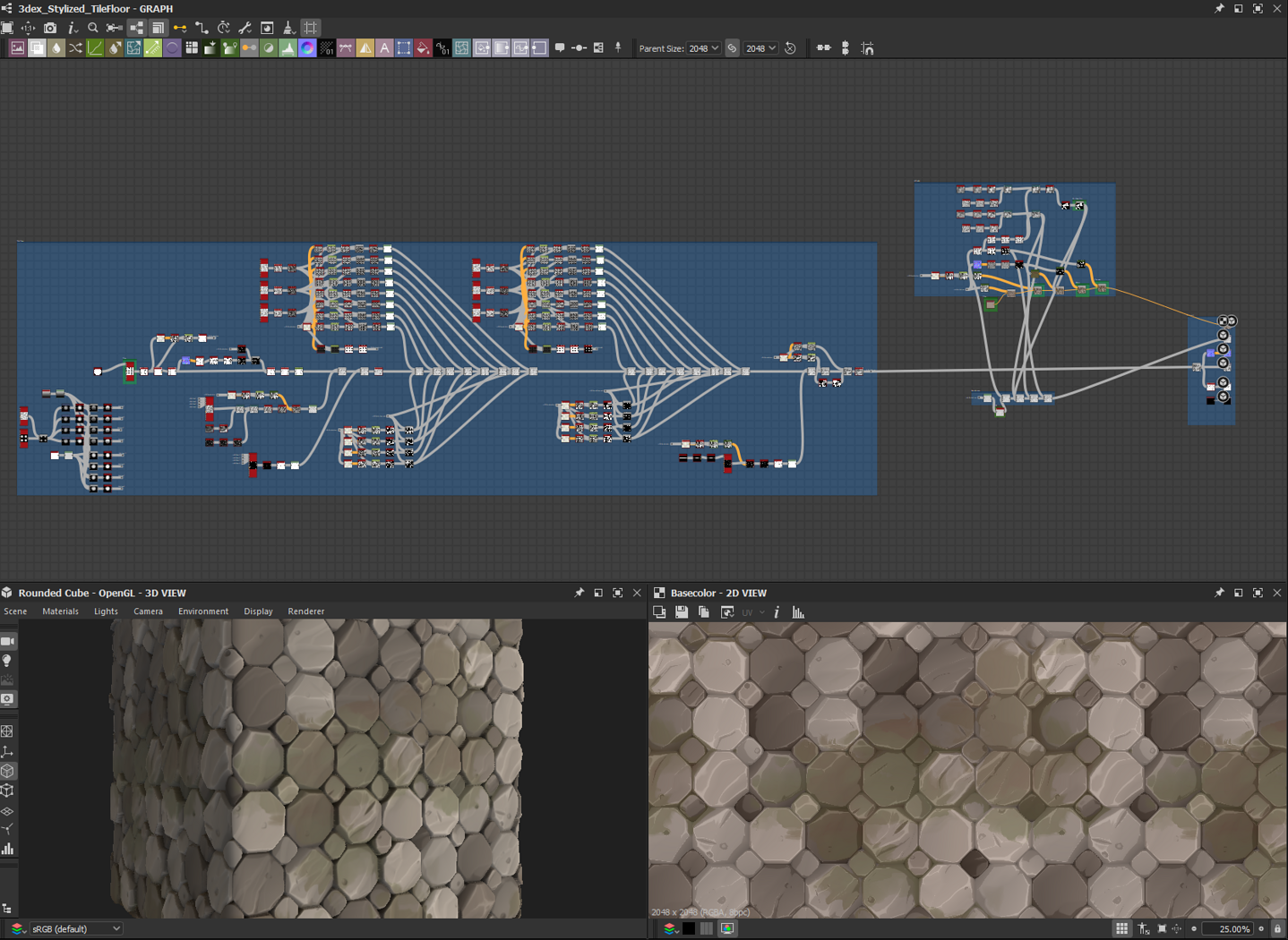Click the camera export graph icon
Screen dimensions: 1288x940
pos(50,29)
